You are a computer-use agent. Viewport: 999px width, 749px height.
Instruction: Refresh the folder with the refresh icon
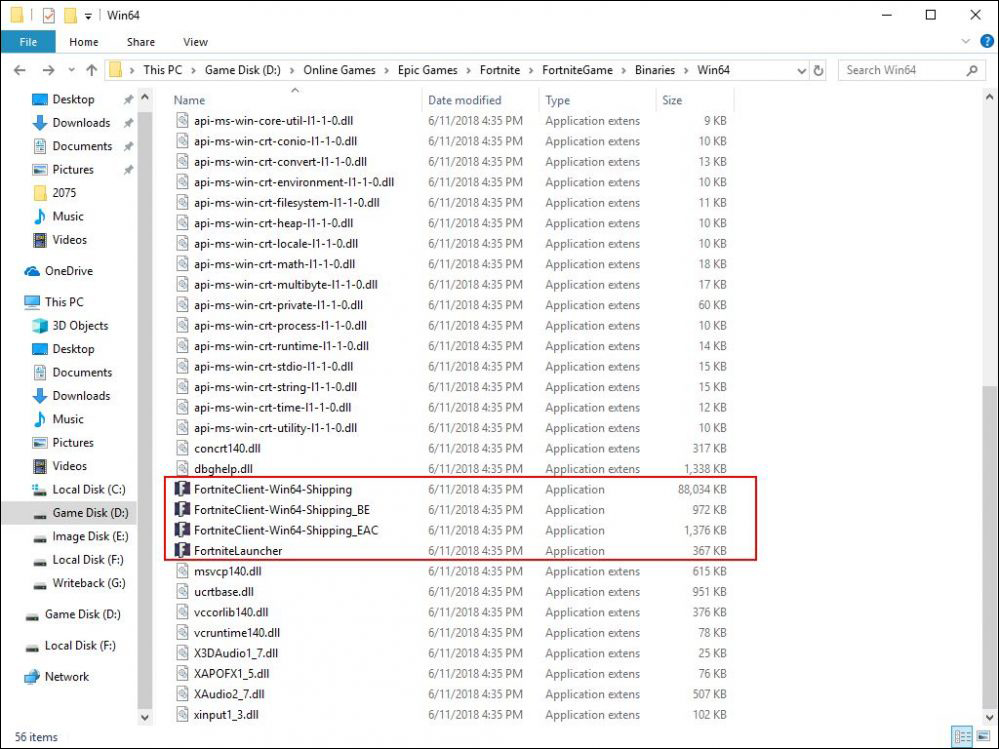(x=819, y=70)
